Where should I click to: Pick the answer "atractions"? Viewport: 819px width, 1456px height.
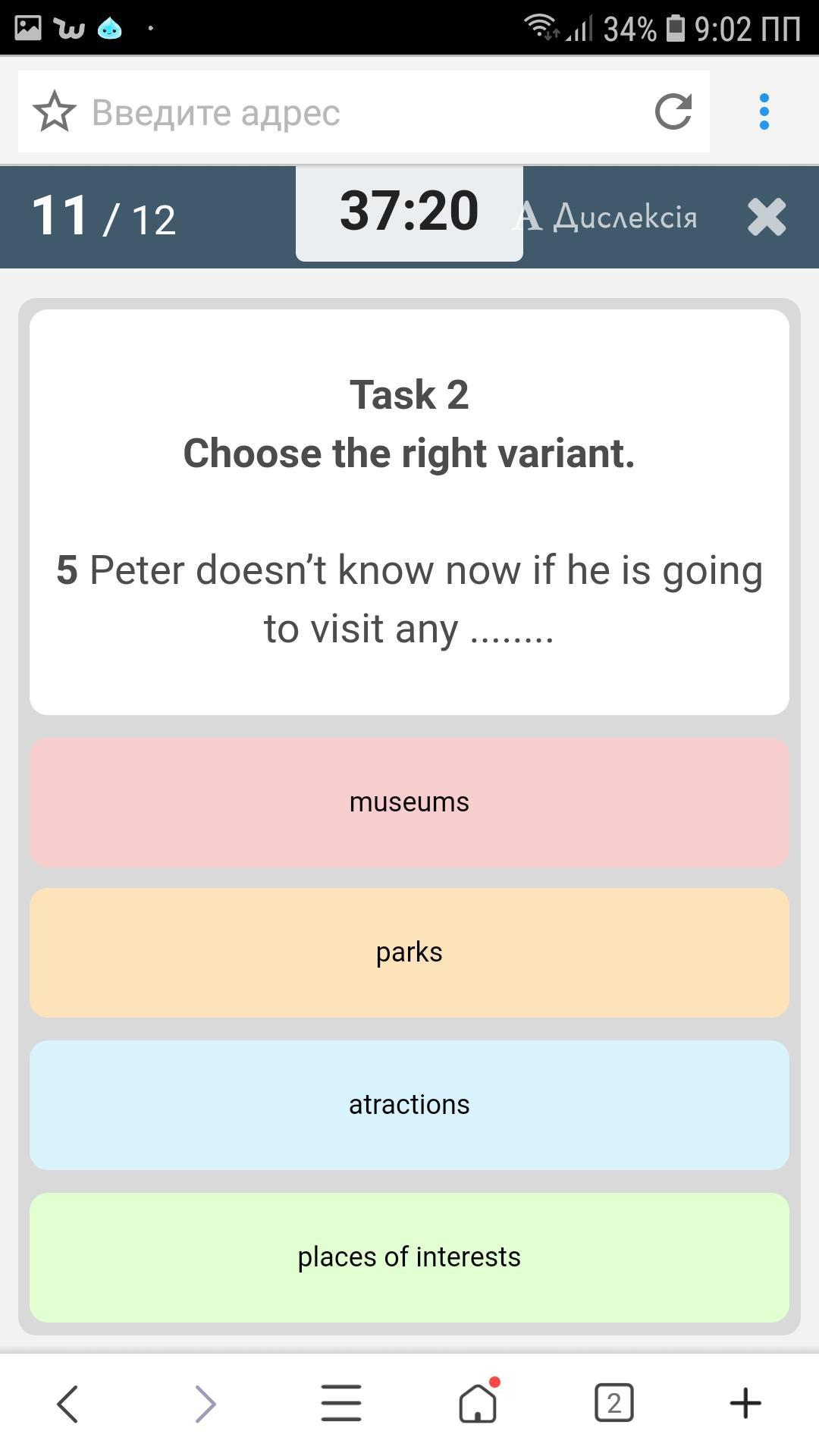click(409, 1105)
